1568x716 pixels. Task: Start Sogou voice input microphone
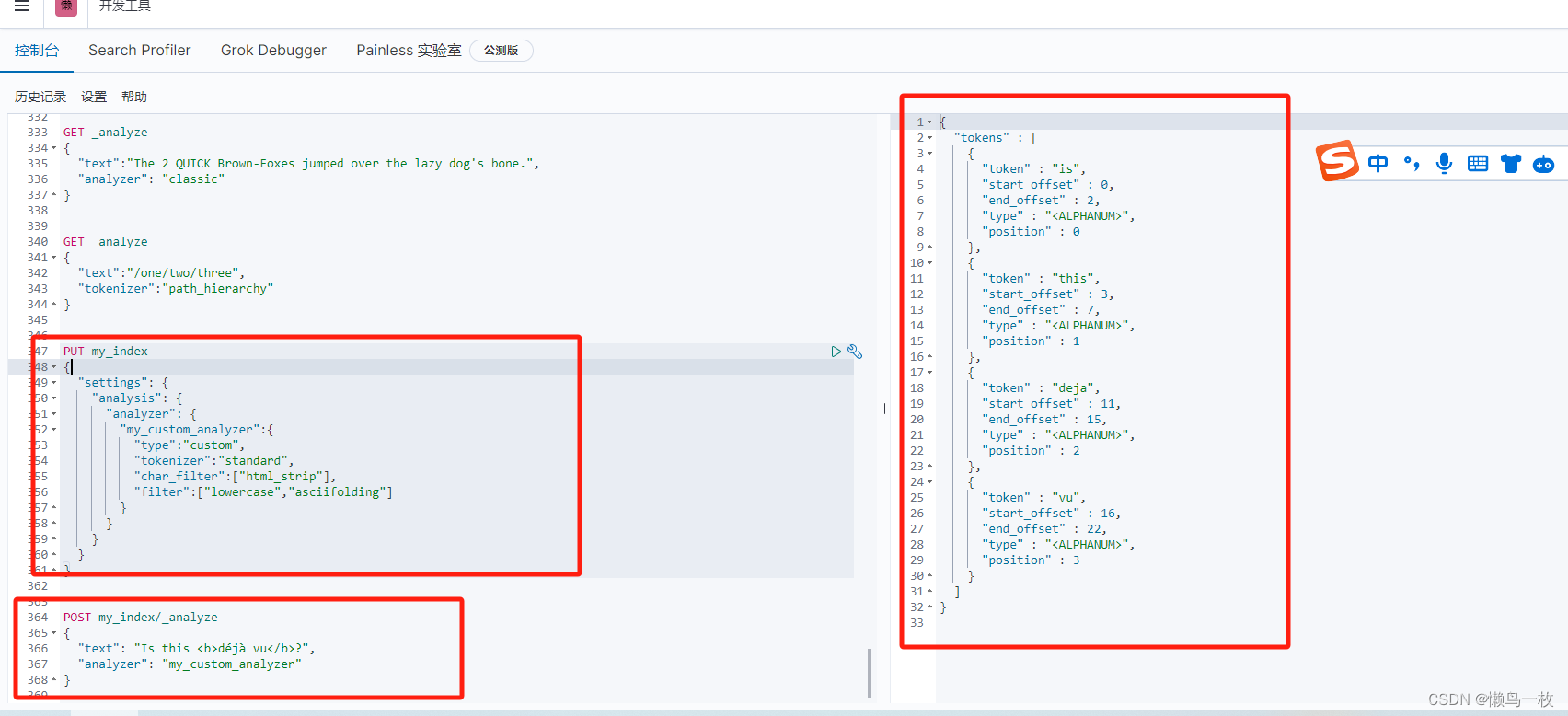1444,164
